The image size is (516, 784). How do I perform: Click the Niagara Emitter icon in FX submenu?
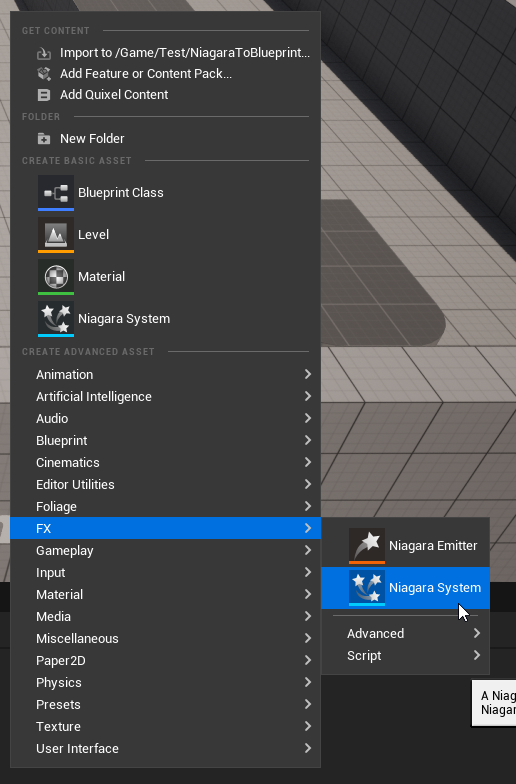pos(367,546)
